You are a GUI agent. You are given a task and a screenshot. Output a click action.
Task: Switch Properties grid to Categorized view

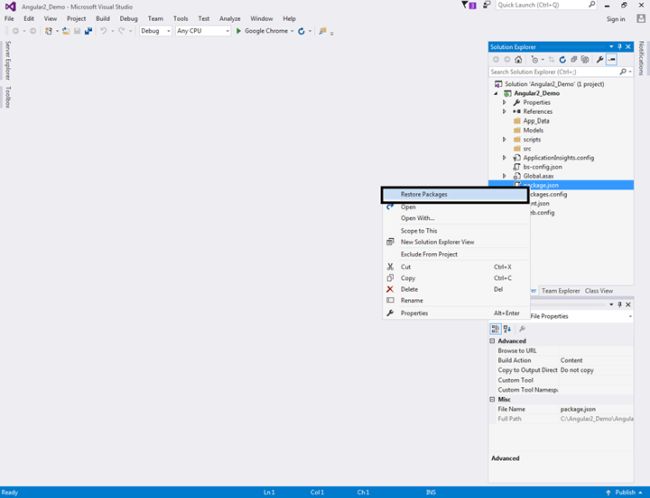pos(495,329)
